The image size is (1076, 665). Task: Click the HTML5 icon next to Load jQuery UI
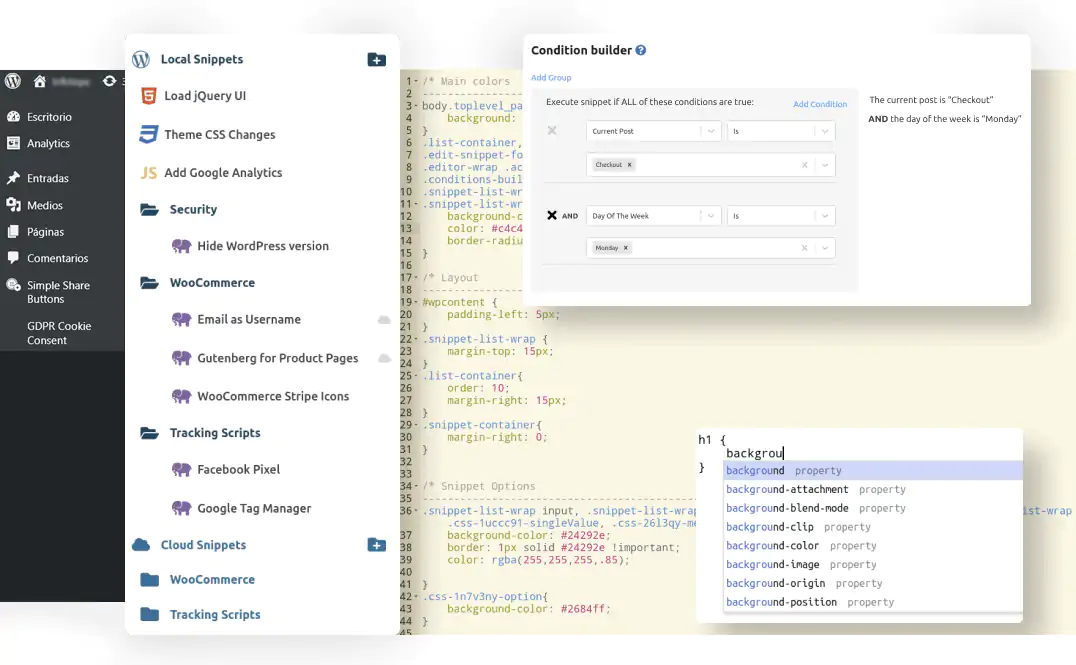coord(148,97)
